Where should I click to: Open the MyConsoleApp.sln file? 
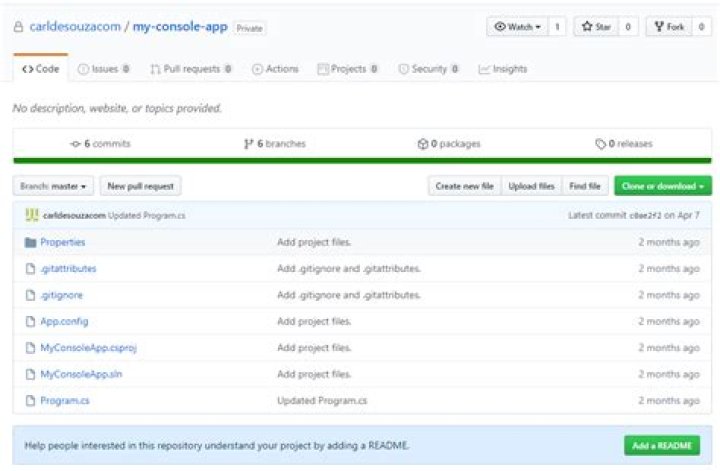pos(81,374)
